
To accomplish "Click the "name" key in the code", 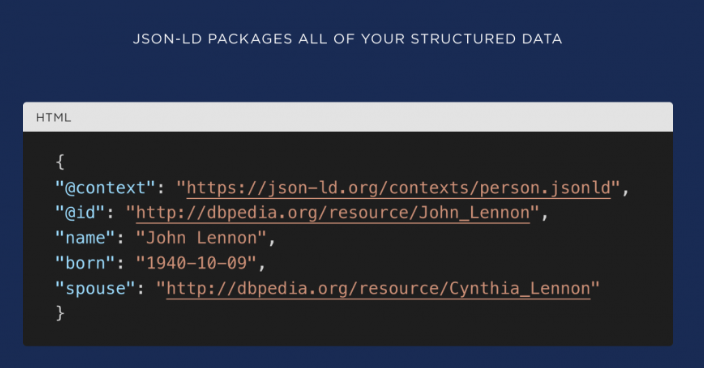I will 85,238.
